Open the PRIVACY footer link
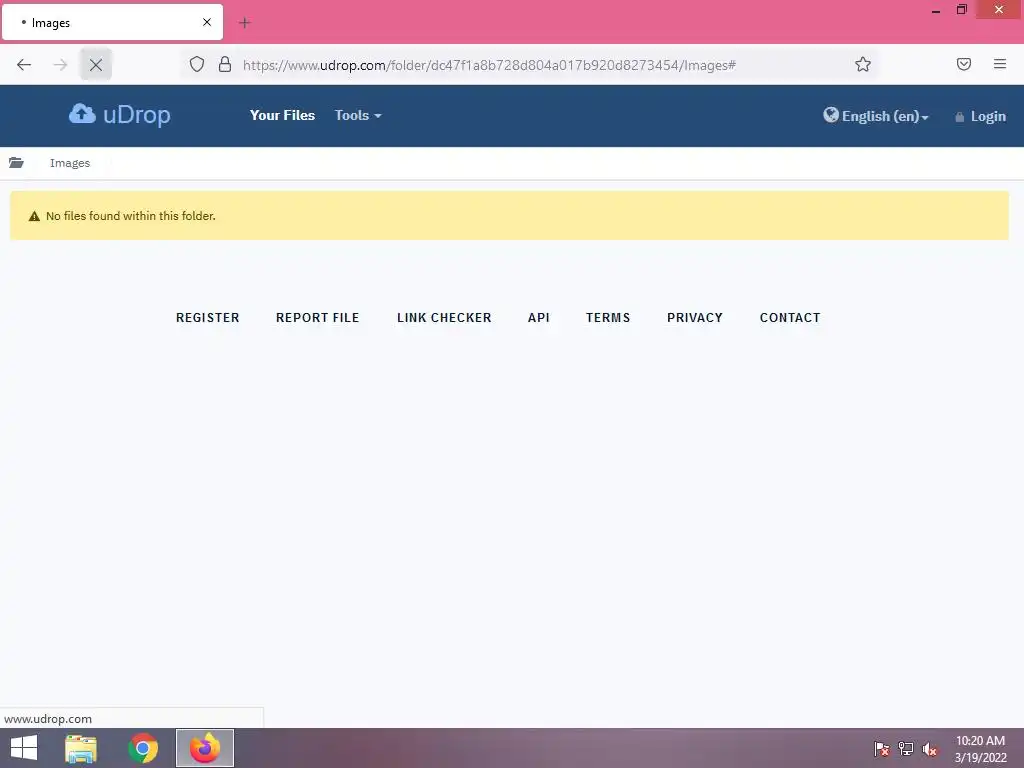Viewport: 1024px width, 768px height. [x=695, y=317]
